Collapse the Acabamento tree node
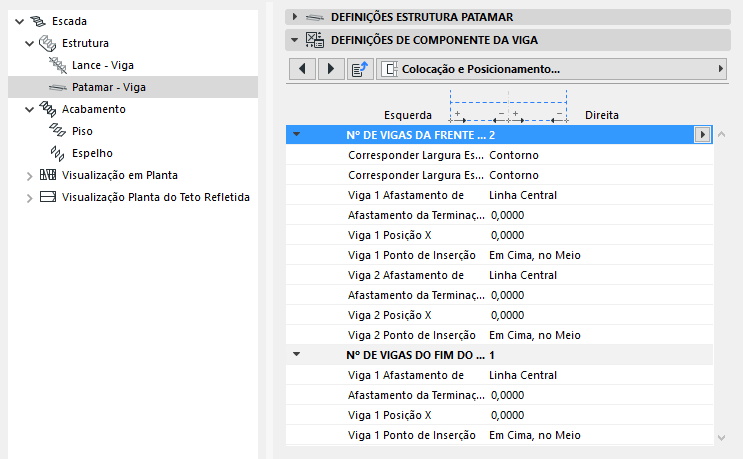 click(x=29, y=109)
